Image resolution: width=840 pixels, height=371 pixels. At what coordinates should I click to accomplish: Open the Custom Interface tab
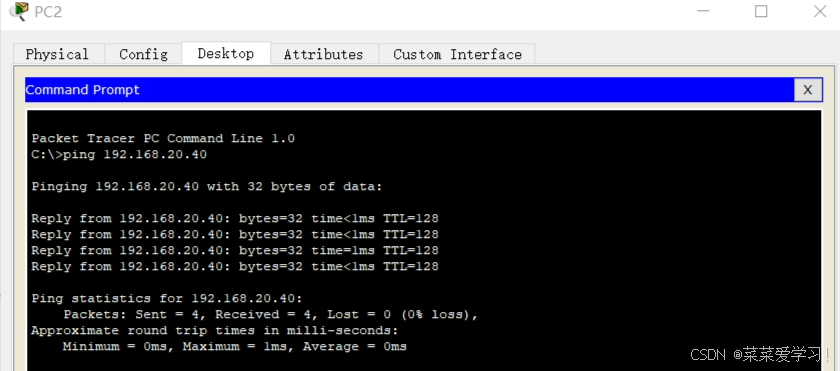[457, 54]
